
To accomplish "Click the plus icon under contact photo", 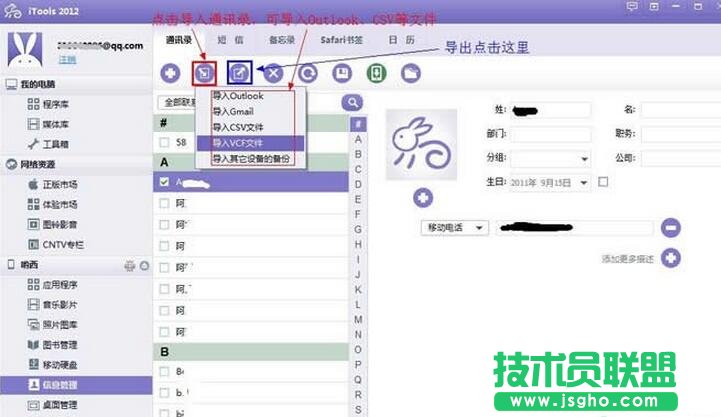I will coord(423,198).
